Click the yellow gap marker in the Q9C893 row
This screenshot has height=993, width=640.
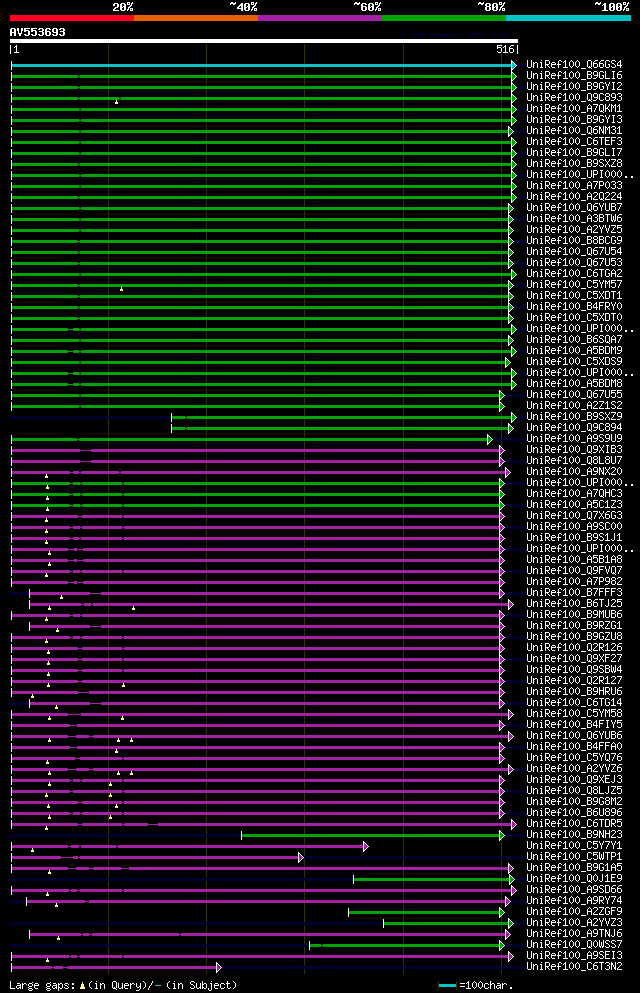click(117, 102)
